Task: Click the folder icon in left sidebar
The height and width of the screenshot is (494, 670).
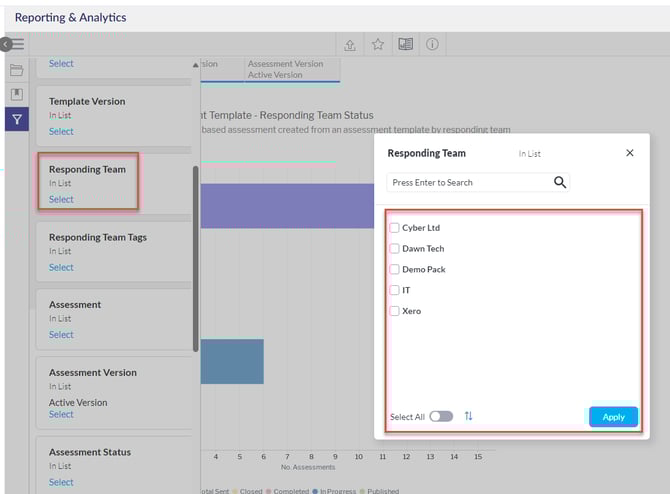Action: click(x=16, y=70)
